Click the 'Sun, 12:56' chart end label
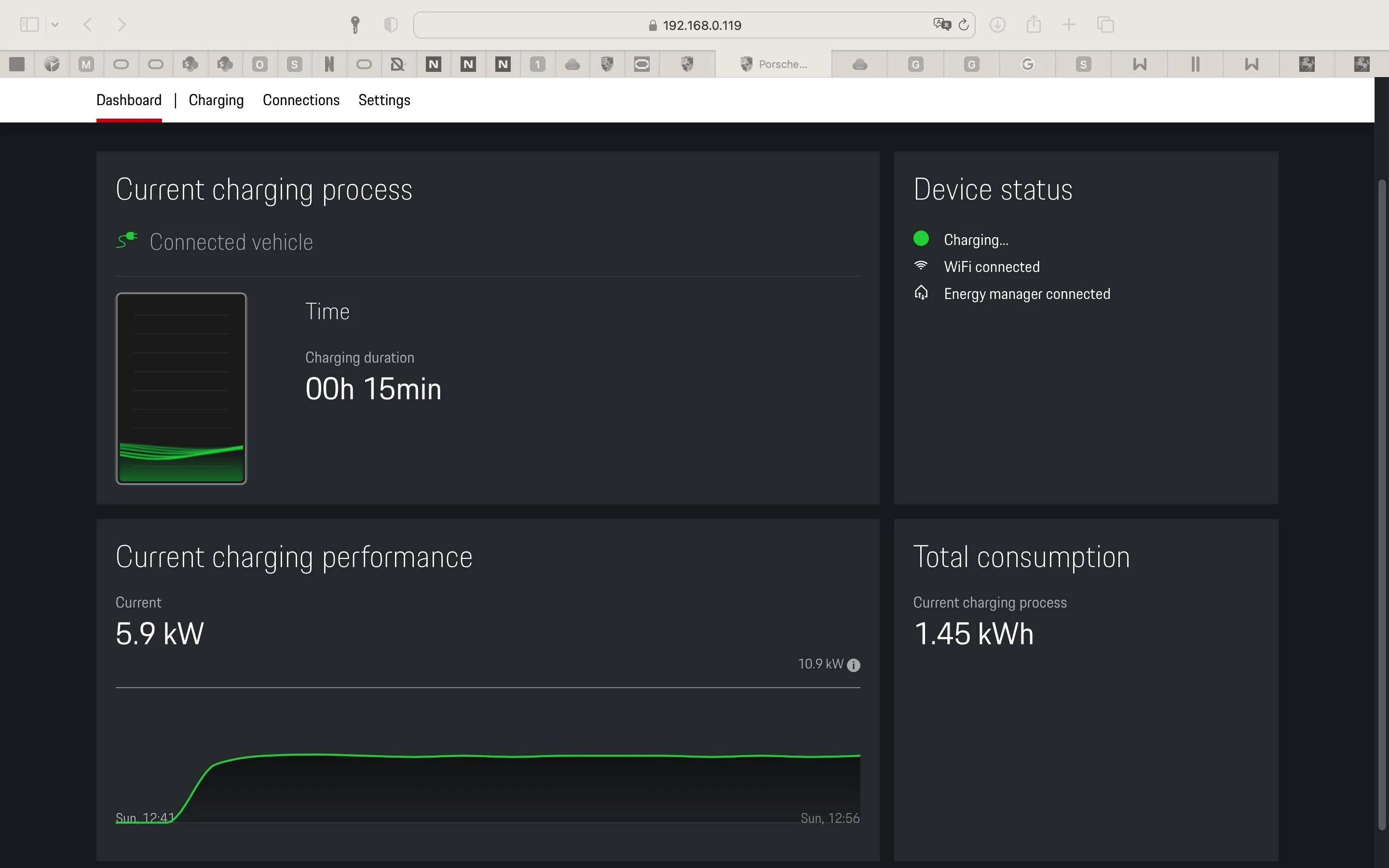 point(830,817)
